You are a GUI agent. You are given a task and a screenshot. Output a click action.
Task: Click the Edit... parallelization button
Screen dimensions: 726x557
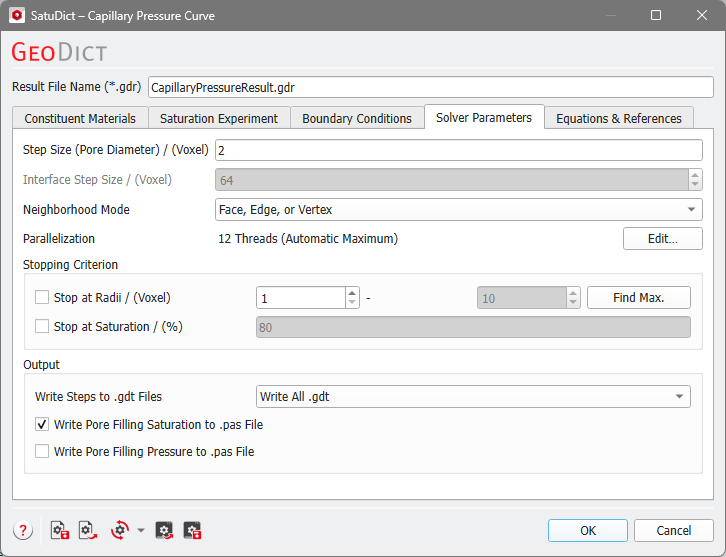pyautogui.click(x=663, y=238)
